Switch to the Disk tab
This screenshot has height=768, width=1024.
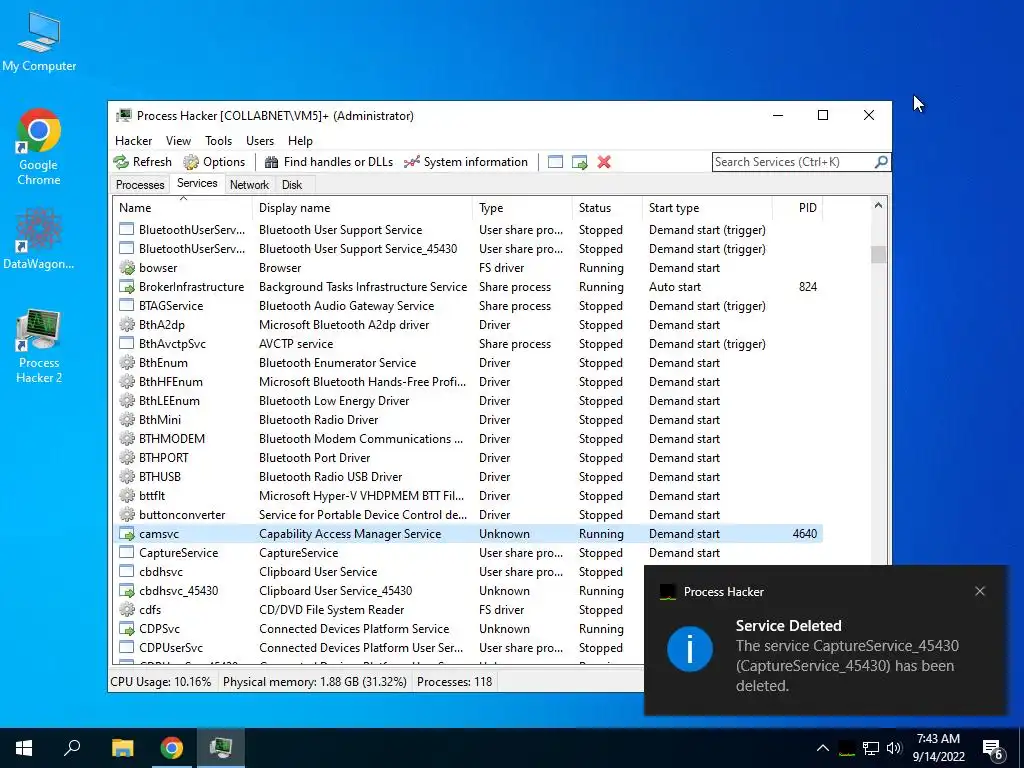coord(292,185)
